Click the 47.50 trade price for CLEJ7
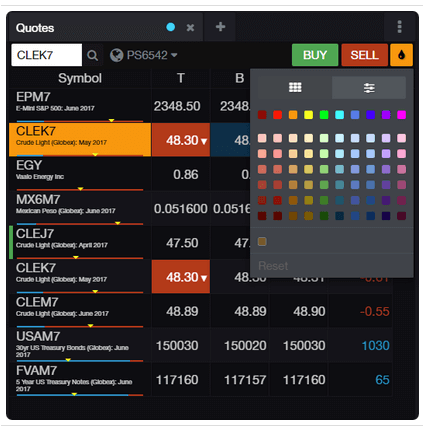This screenshot has height=426, width=423. pyautogui.click(x=182, y=243)
